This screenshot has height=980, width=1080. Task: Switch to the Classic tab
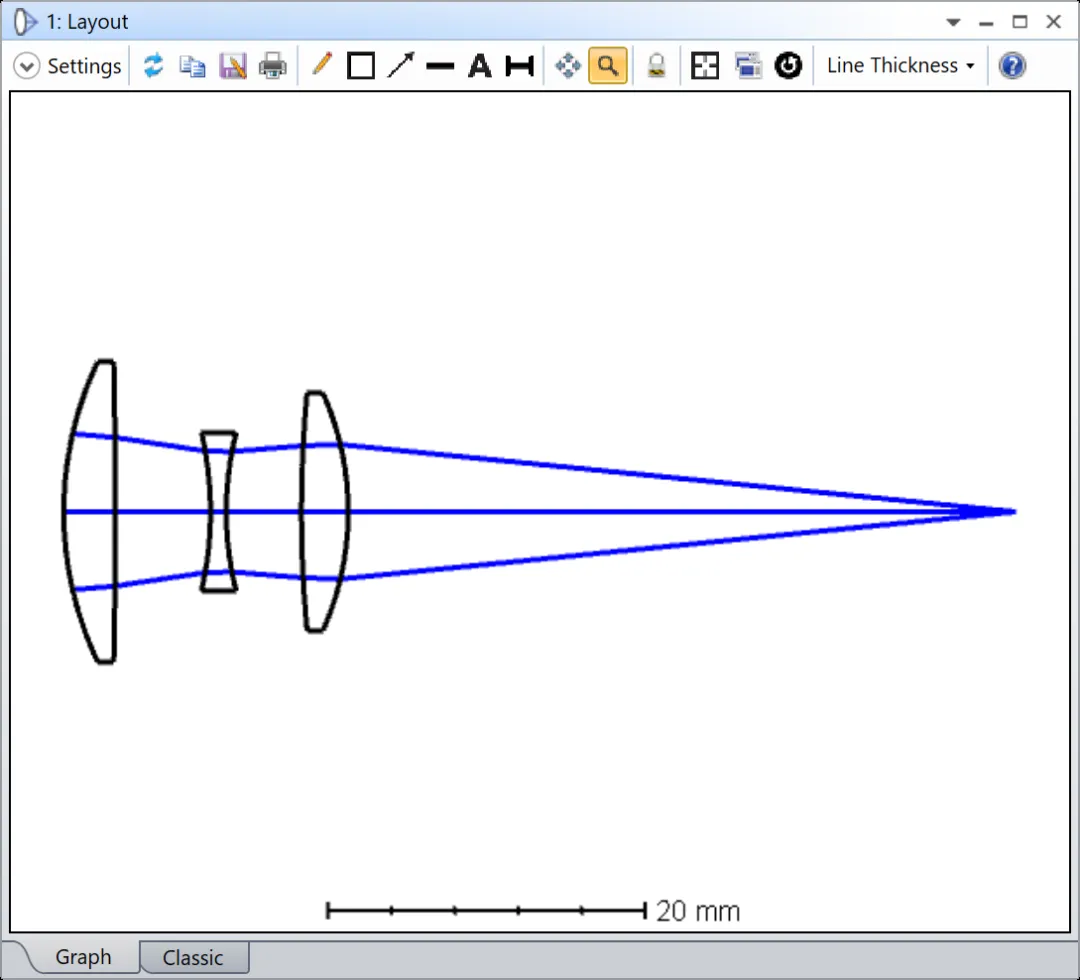(193, 957)
